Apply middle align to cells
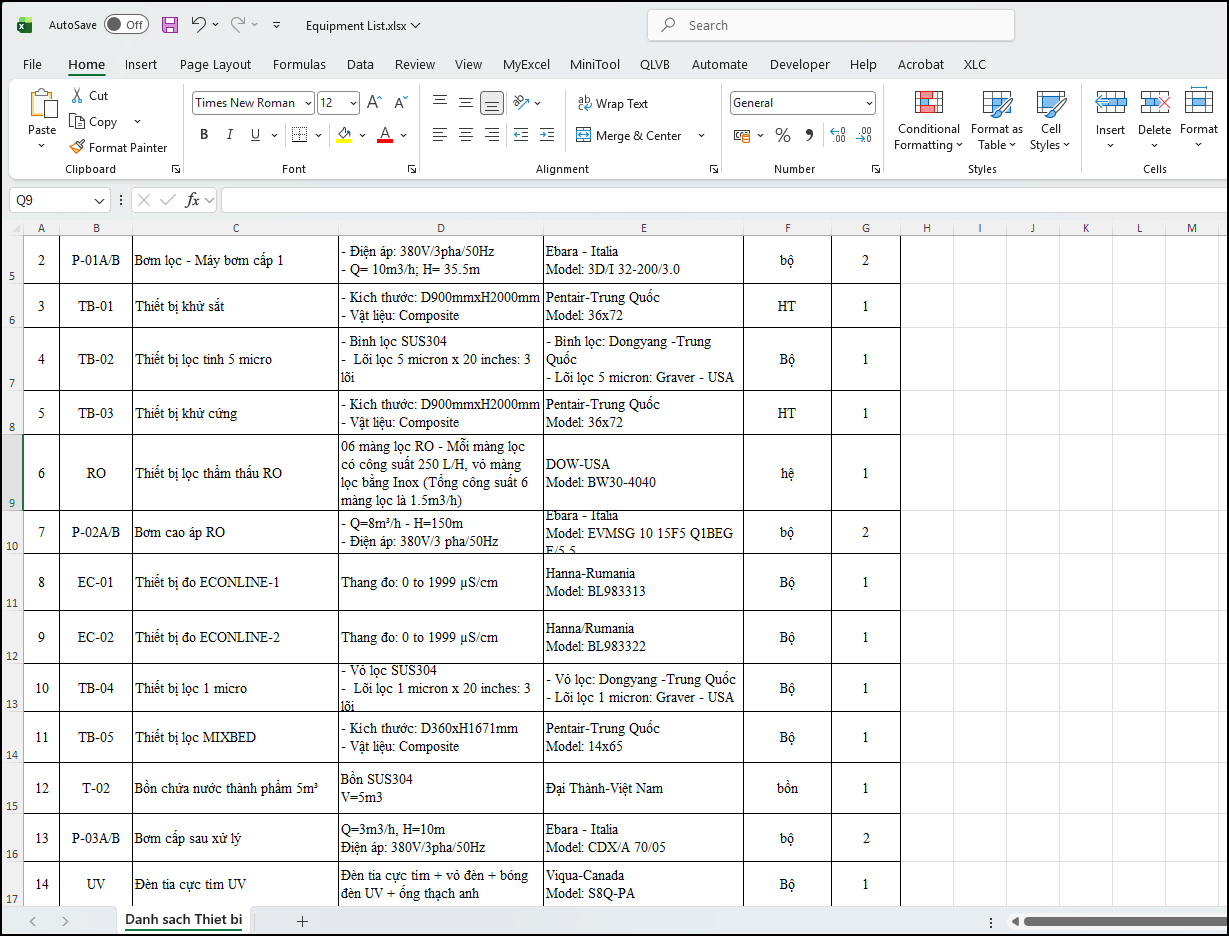 (x=465, y=103)
